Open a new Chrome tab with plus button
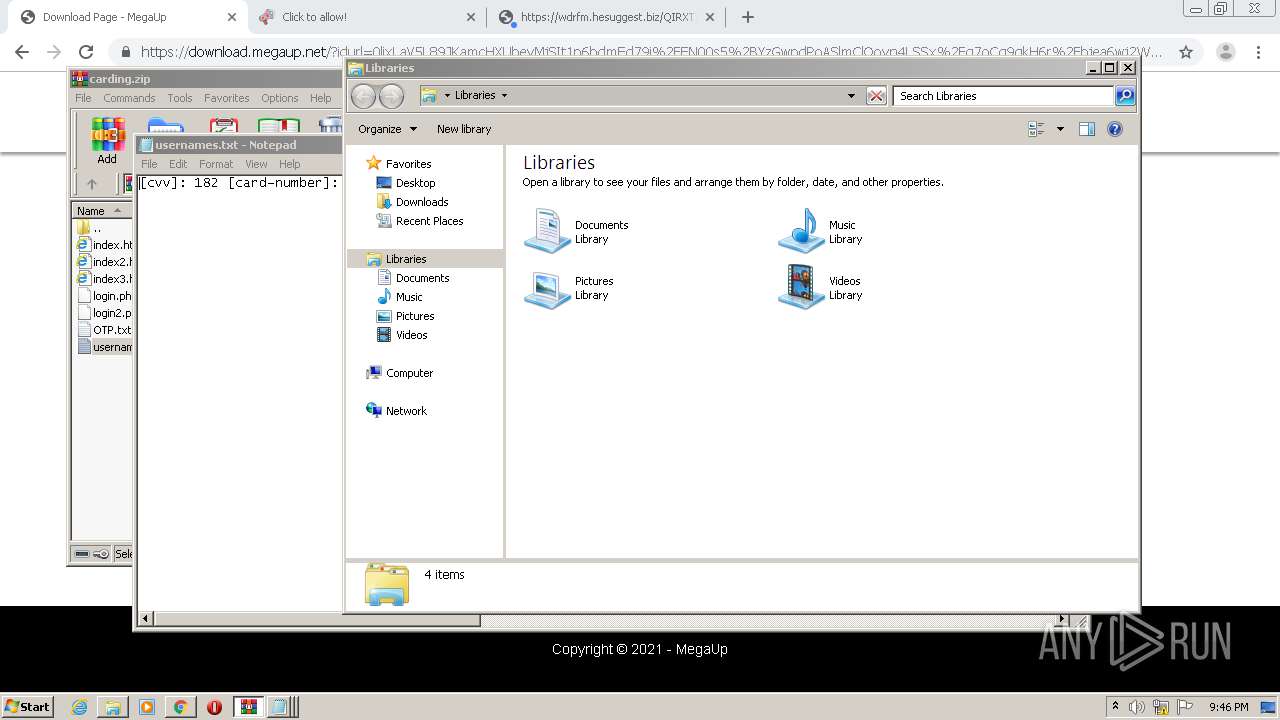 [747, 17]
